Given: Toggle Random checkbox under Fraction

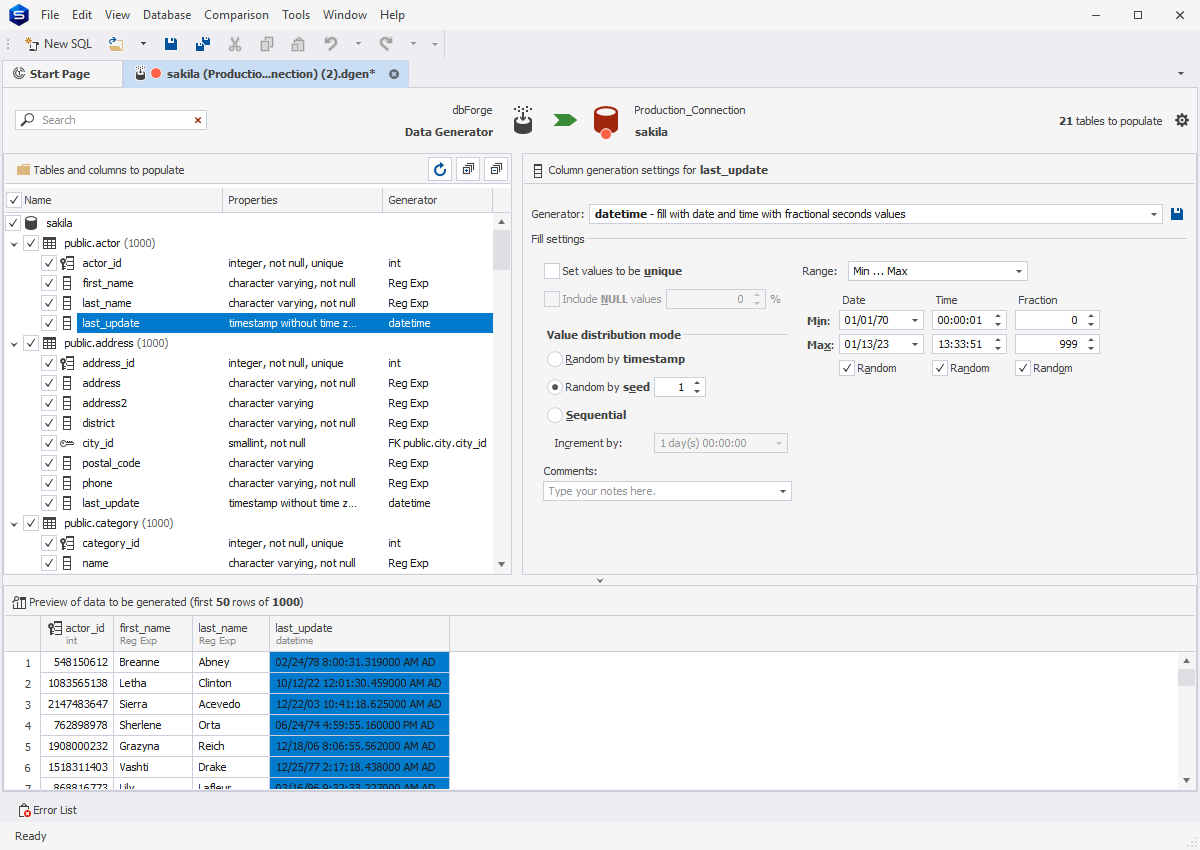Looking at the screenshot, I should pyautogui.click(x=1023, y=368).
